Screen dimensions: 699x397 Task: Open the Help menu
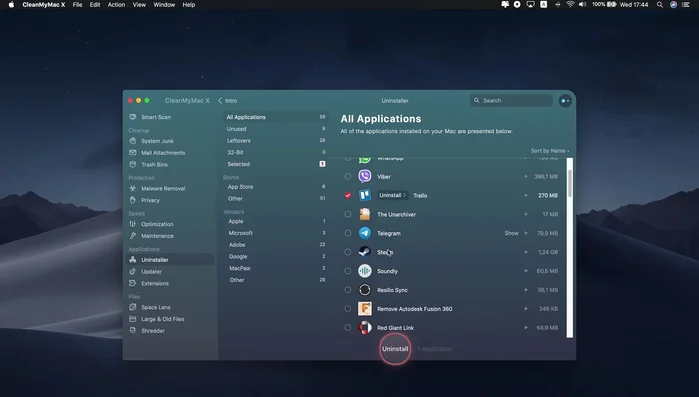(189, 4)
